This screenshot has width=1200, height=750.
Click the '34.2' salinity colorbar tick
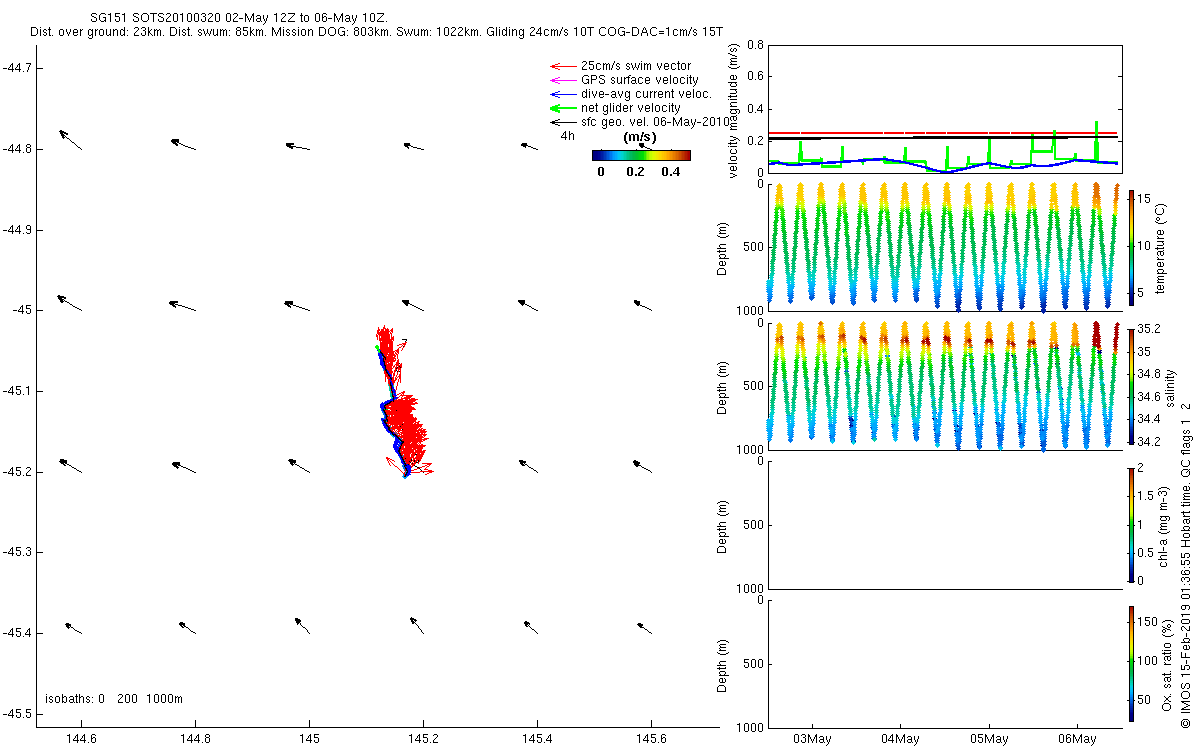pos(1148,441)
